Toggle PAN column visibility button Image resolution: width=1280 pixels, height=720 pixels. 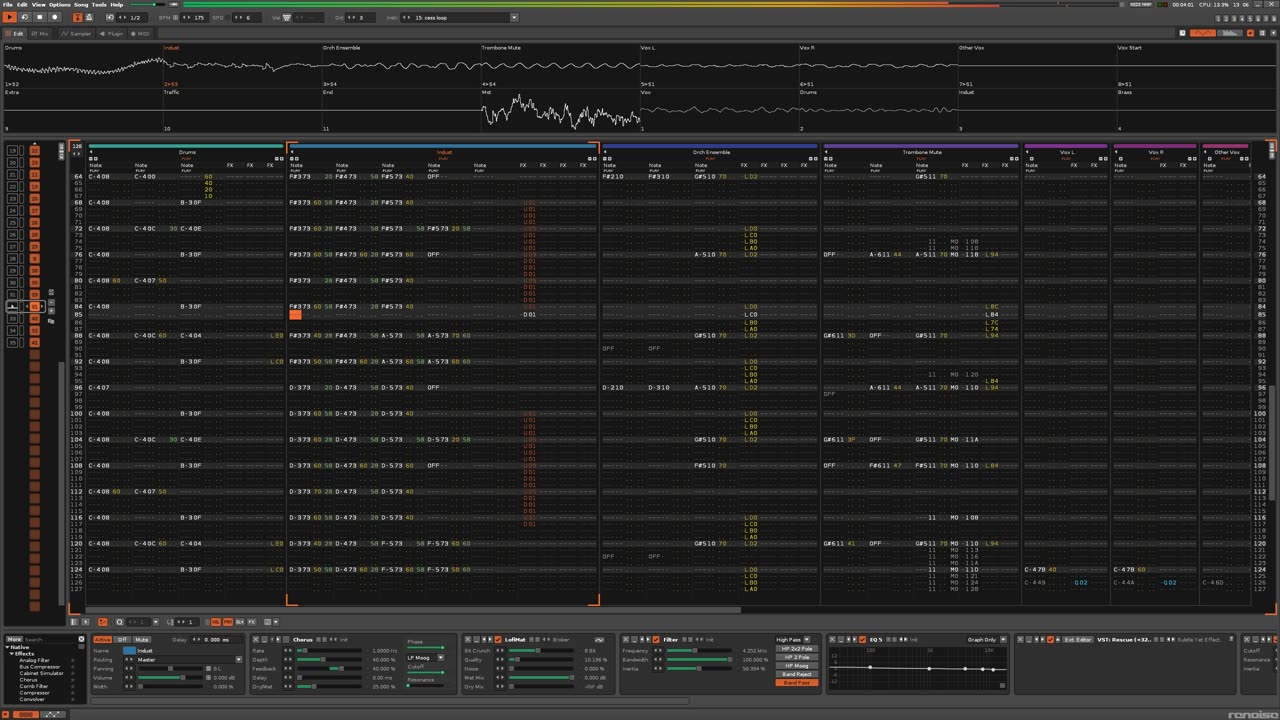(228, 622)
